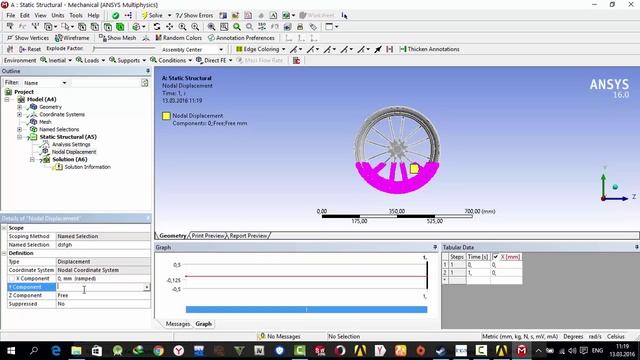The height and width of the screenshot is (360, 640).
Task: Click the Explode Factor slider
Action: coord(123,49)
